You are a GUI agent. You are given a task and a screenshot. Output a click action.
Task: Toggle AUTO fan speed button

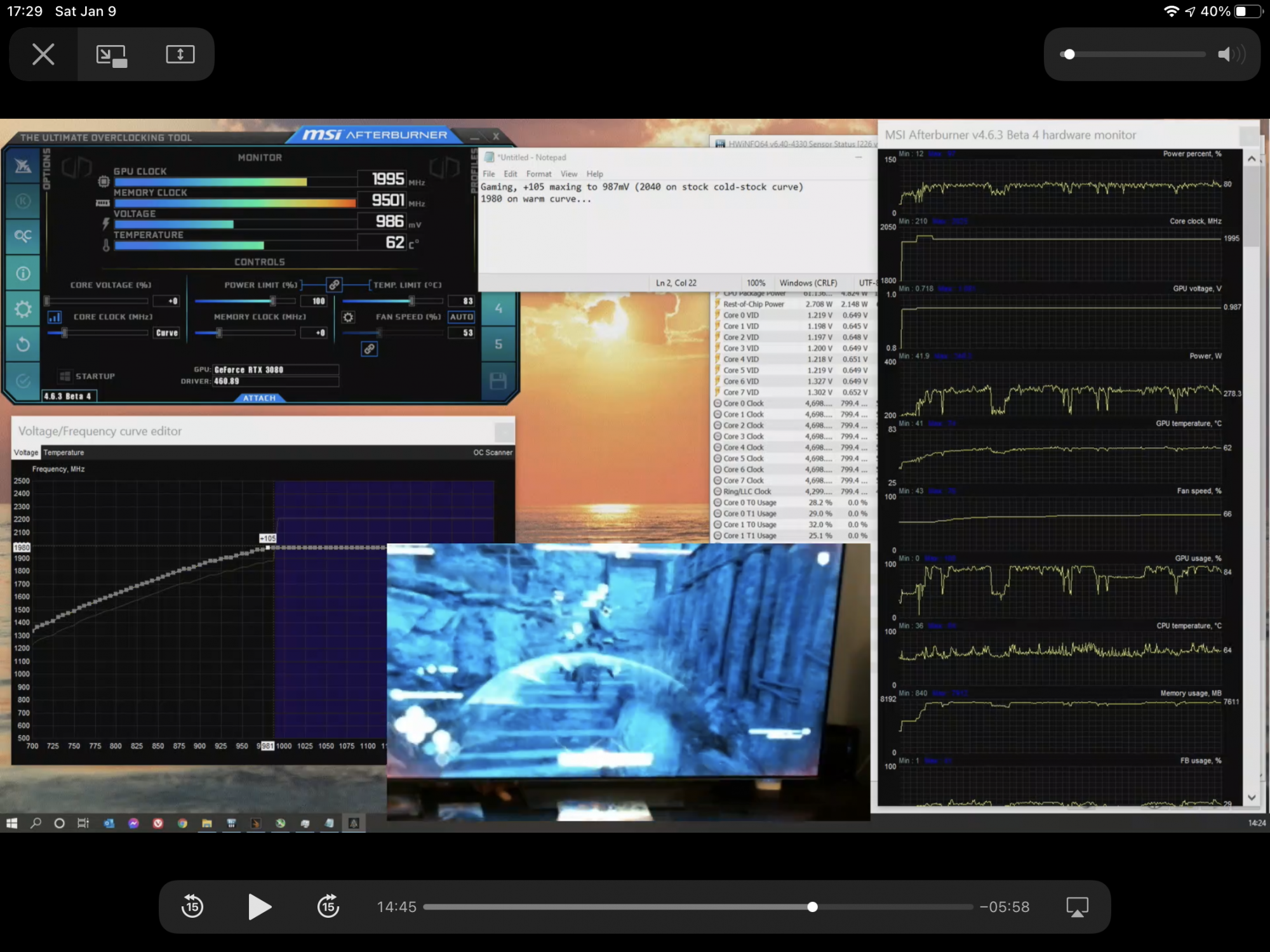(x=462, y=317)
